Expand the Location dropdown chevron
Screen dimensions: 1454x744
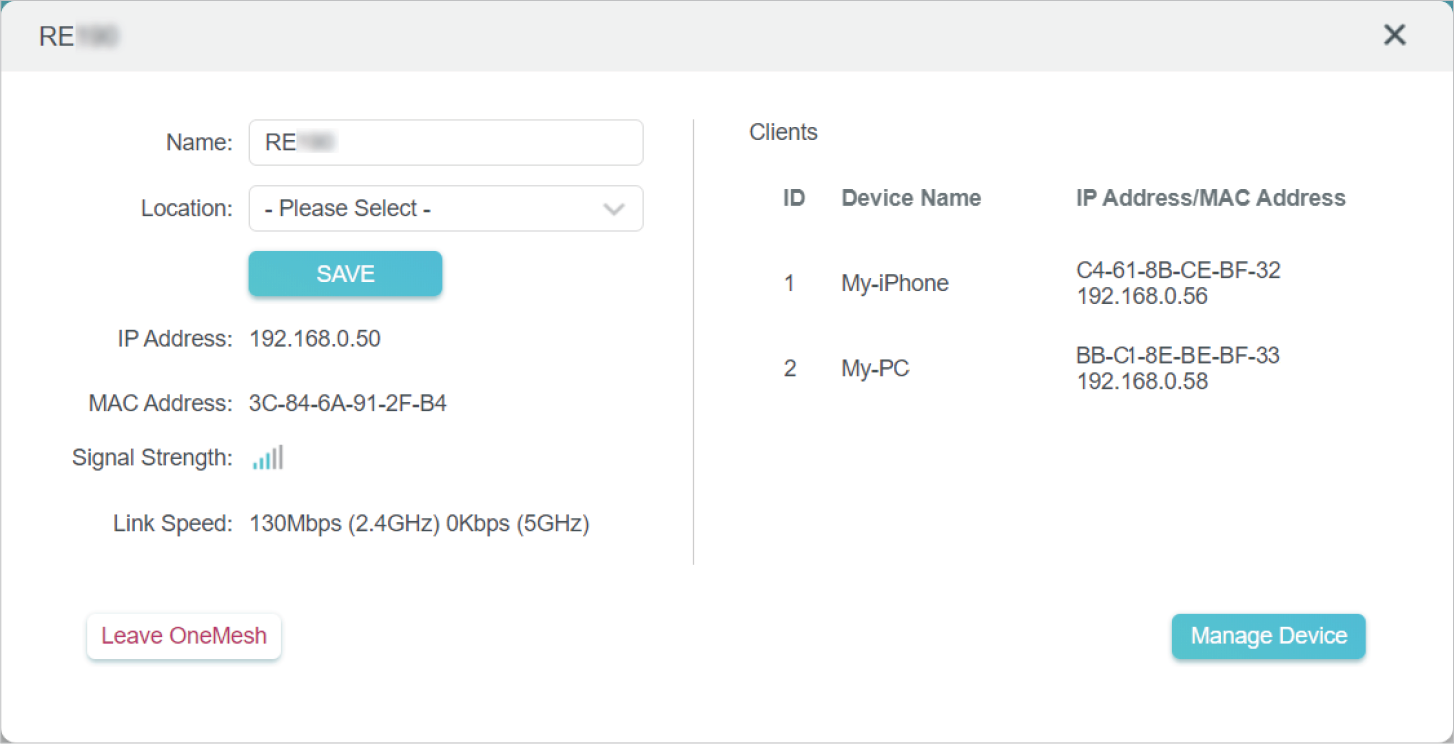(x=614, y=209)
